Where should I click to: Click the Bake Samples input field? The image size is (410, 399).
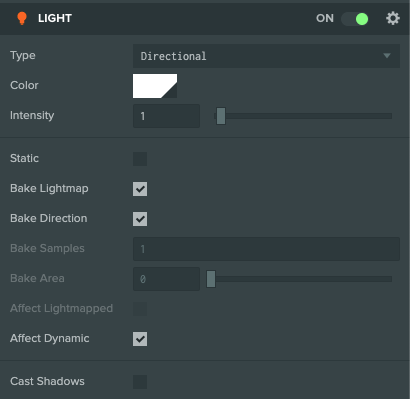tap(266, 249)
